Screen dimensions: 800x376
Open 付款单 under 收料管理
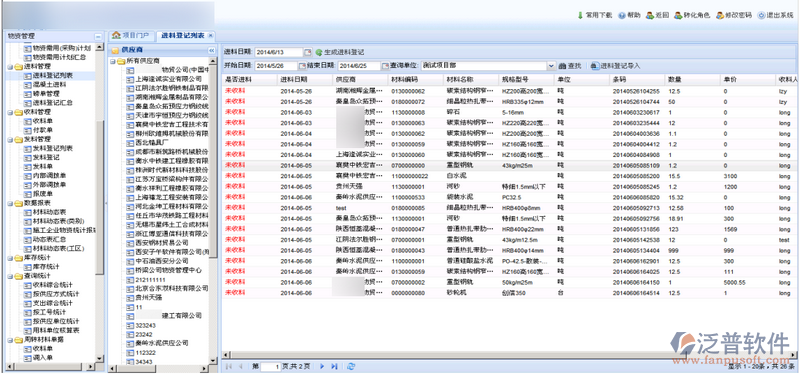pyautogui.click(x=43, y=130)
